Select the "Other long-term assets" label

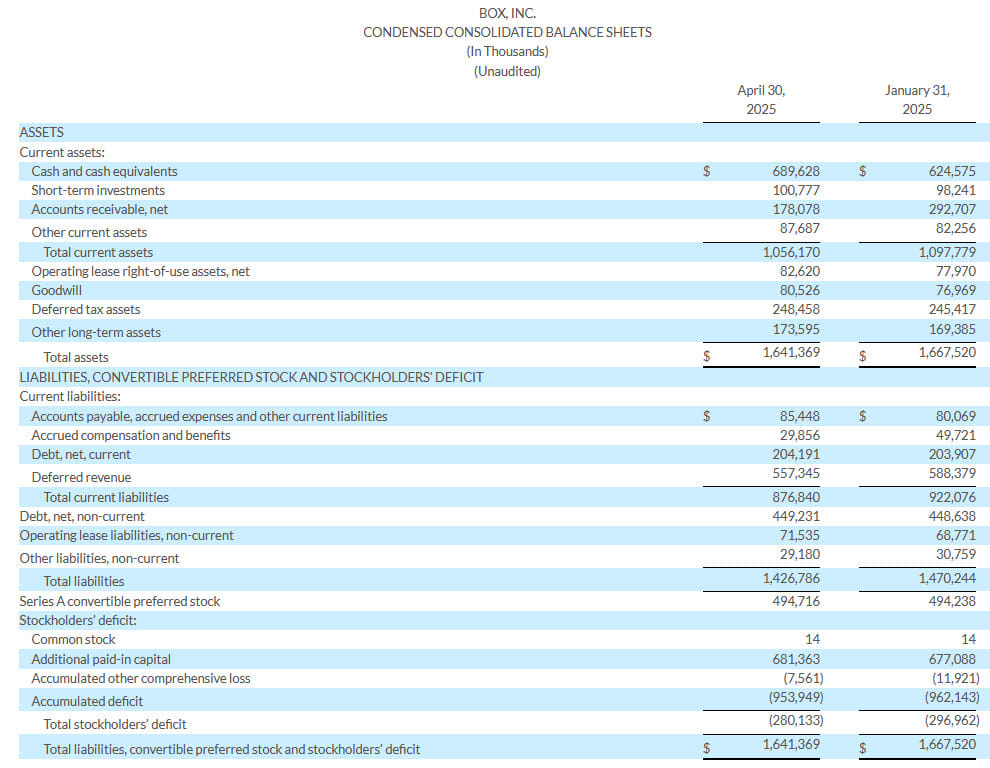(x=96, y=332)
